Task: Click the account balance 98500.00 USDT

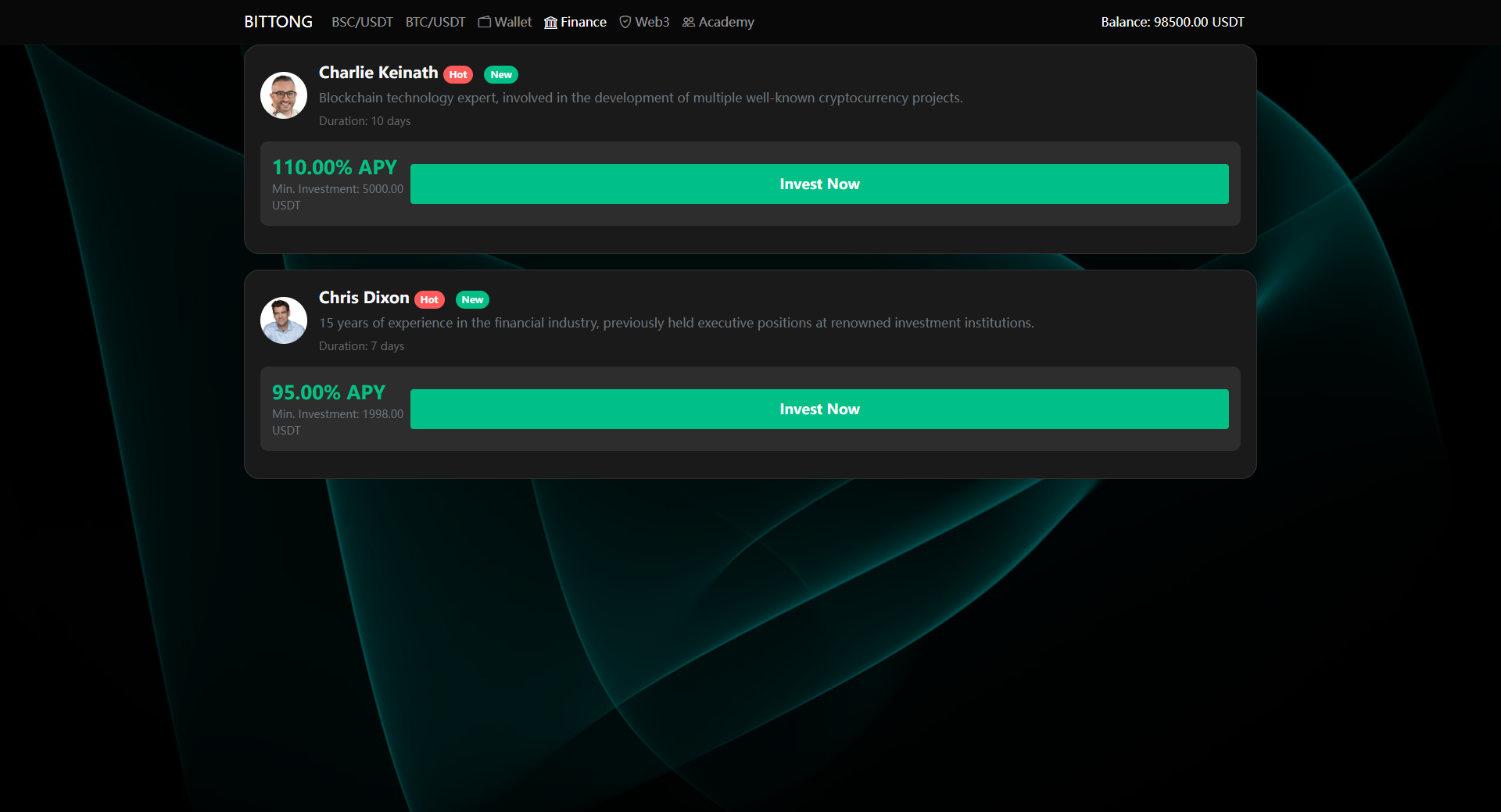Action: tap(1172, 22)
